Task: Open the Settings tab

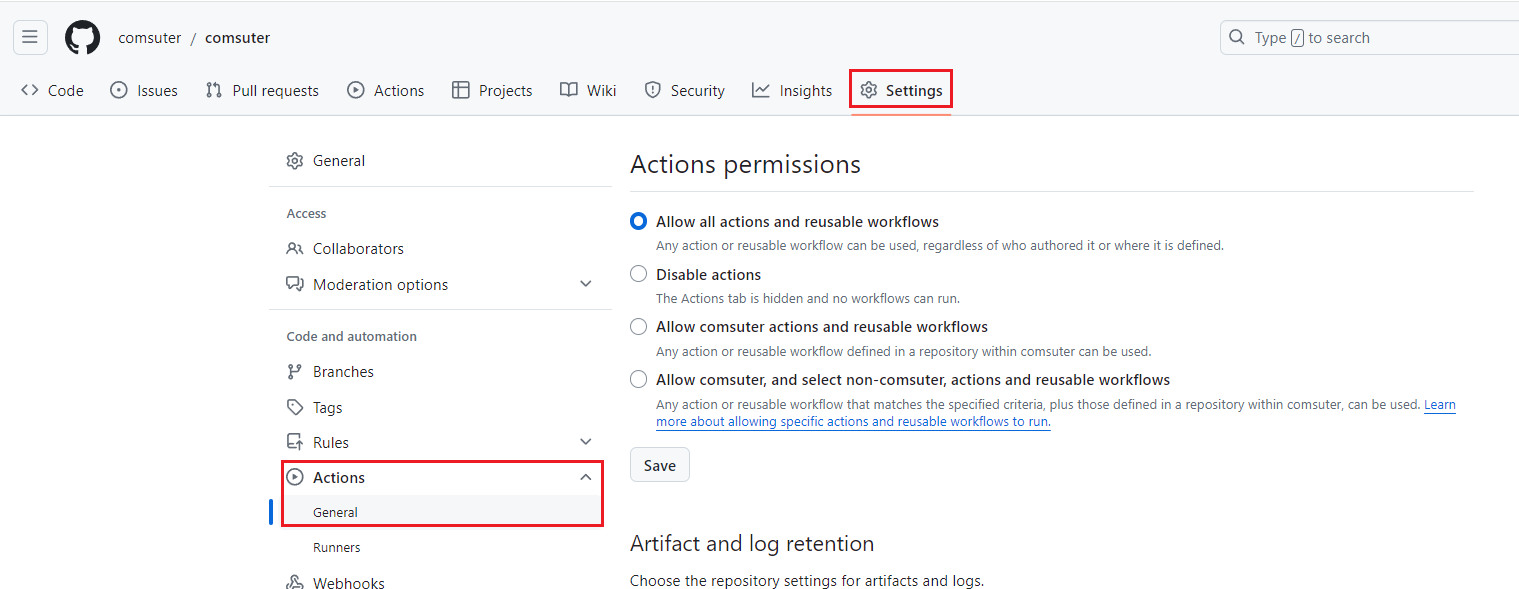Action: point(901,90)
